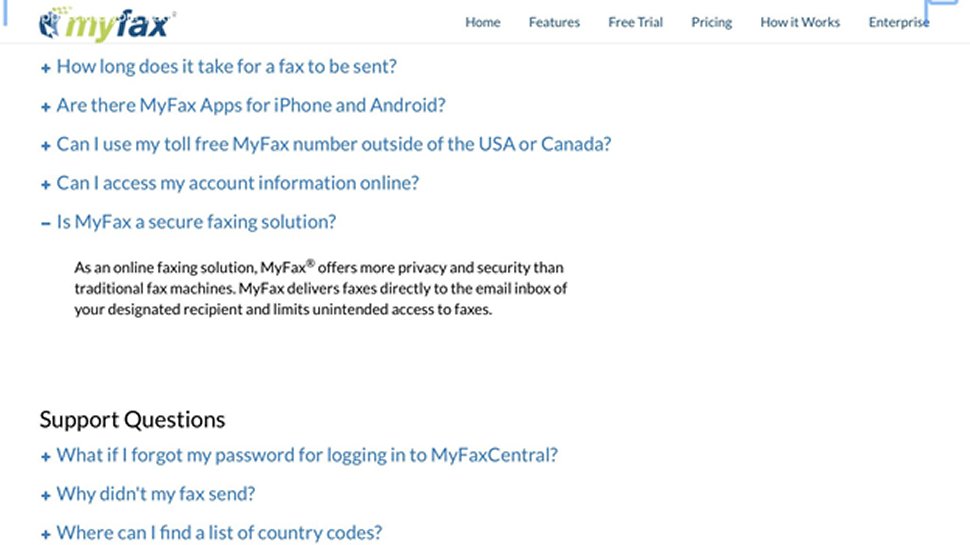This screenshot has height=545, width=970.
Task: Open the Home menu item
Action: coord(483,22)
